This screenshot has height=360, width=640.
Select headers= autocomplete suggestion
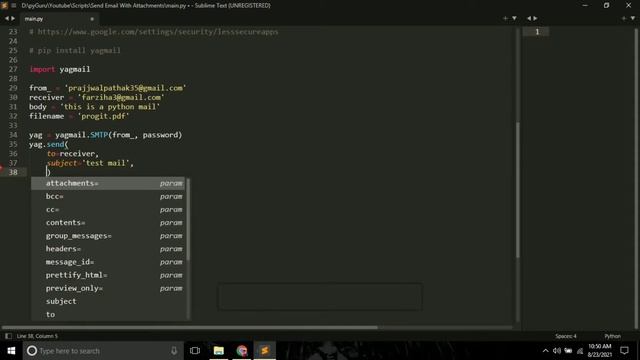(x=108, y=249)
